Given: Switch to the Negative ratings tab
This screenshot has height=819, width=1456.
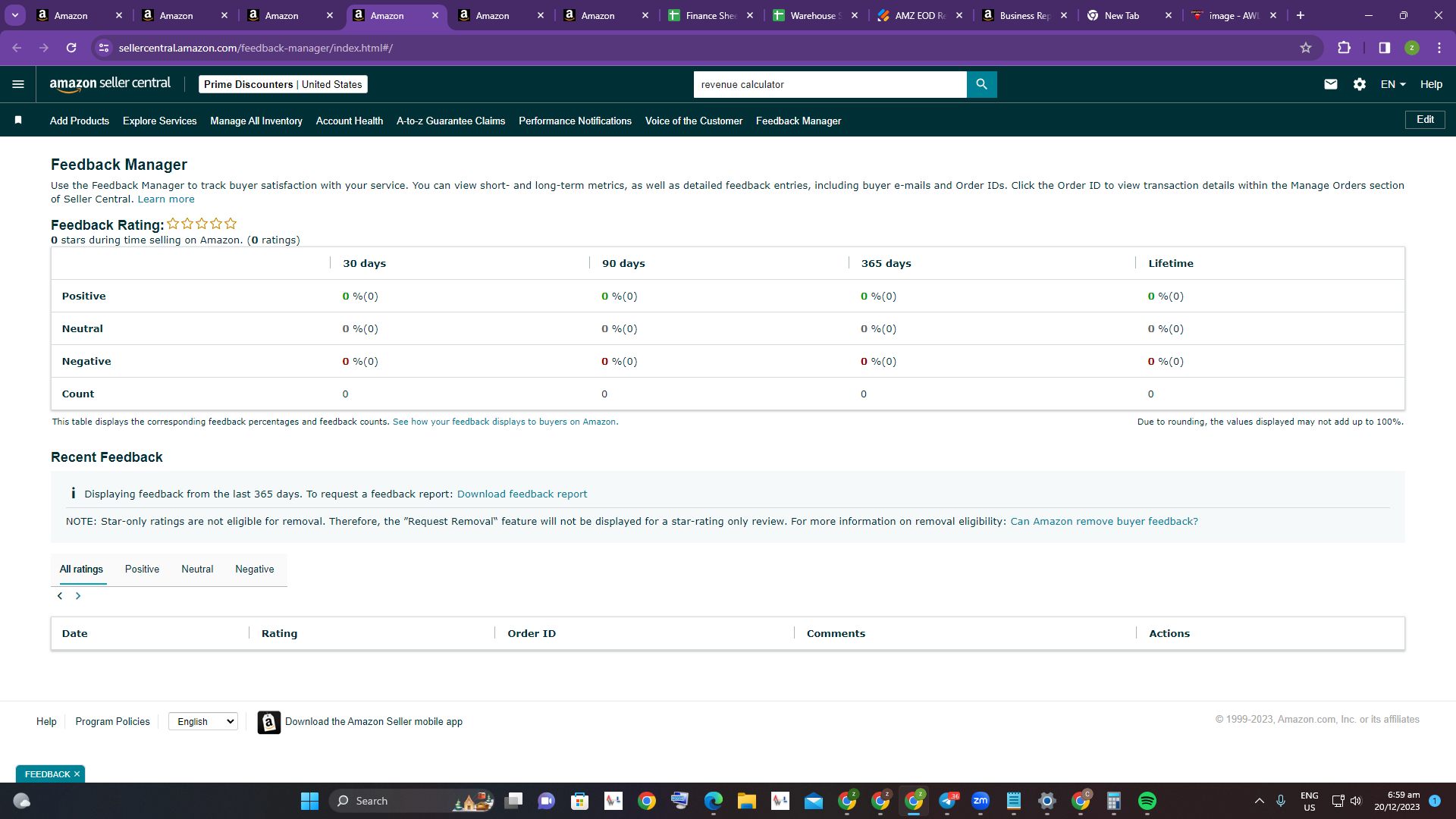Looking at the screenshot, I should click(x=255, y=570).
